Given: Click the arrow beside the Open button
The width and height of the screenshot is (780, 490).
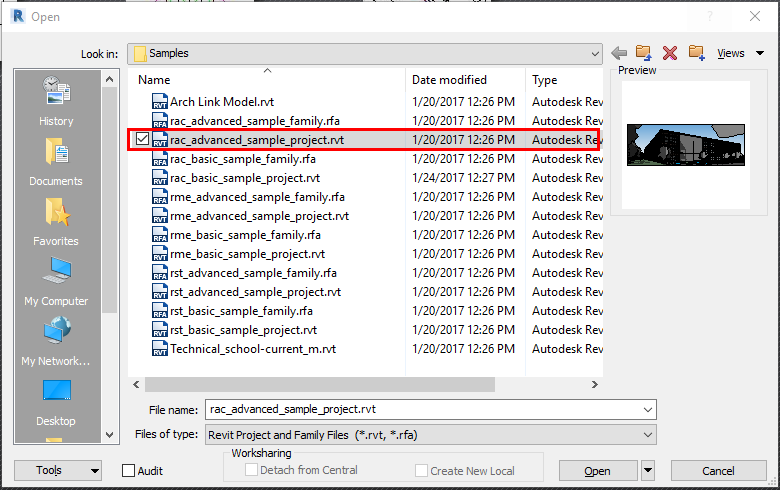Looking at the screenshot, I should tap(648, 470).
